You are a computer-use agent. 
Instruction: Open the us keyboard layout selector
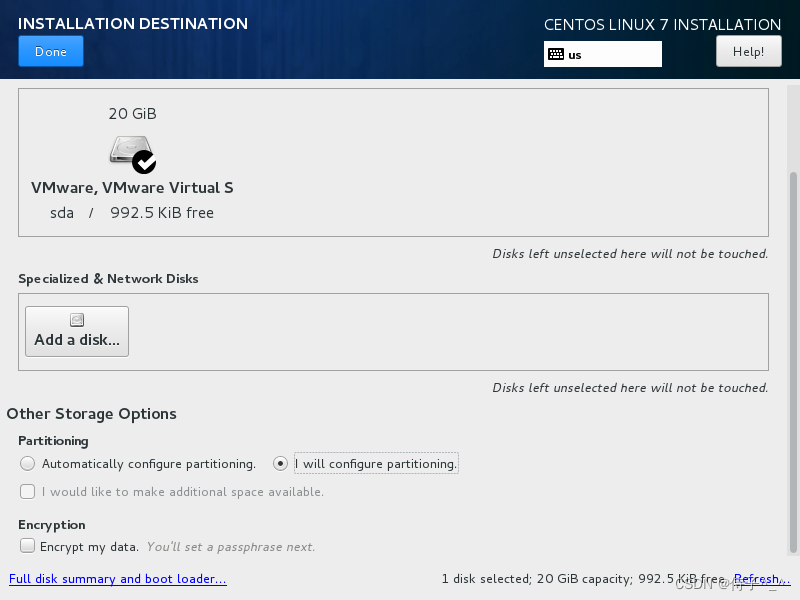click(603, 54)
